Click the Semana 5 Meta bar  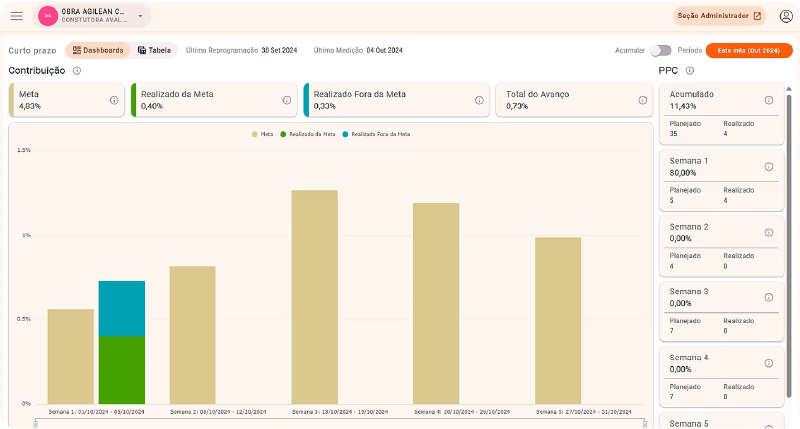tap(558, 321)
